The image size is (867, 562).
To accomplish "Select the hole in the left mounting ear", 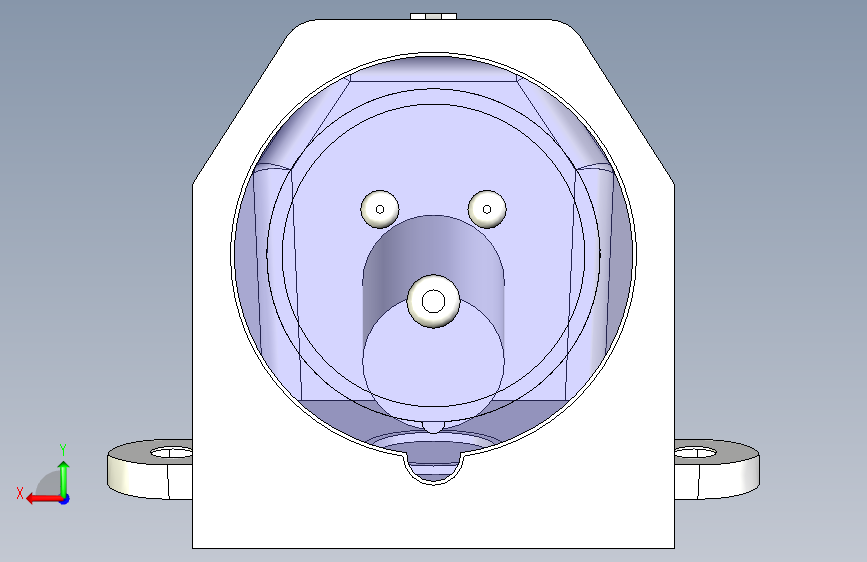I will [171, 453].
